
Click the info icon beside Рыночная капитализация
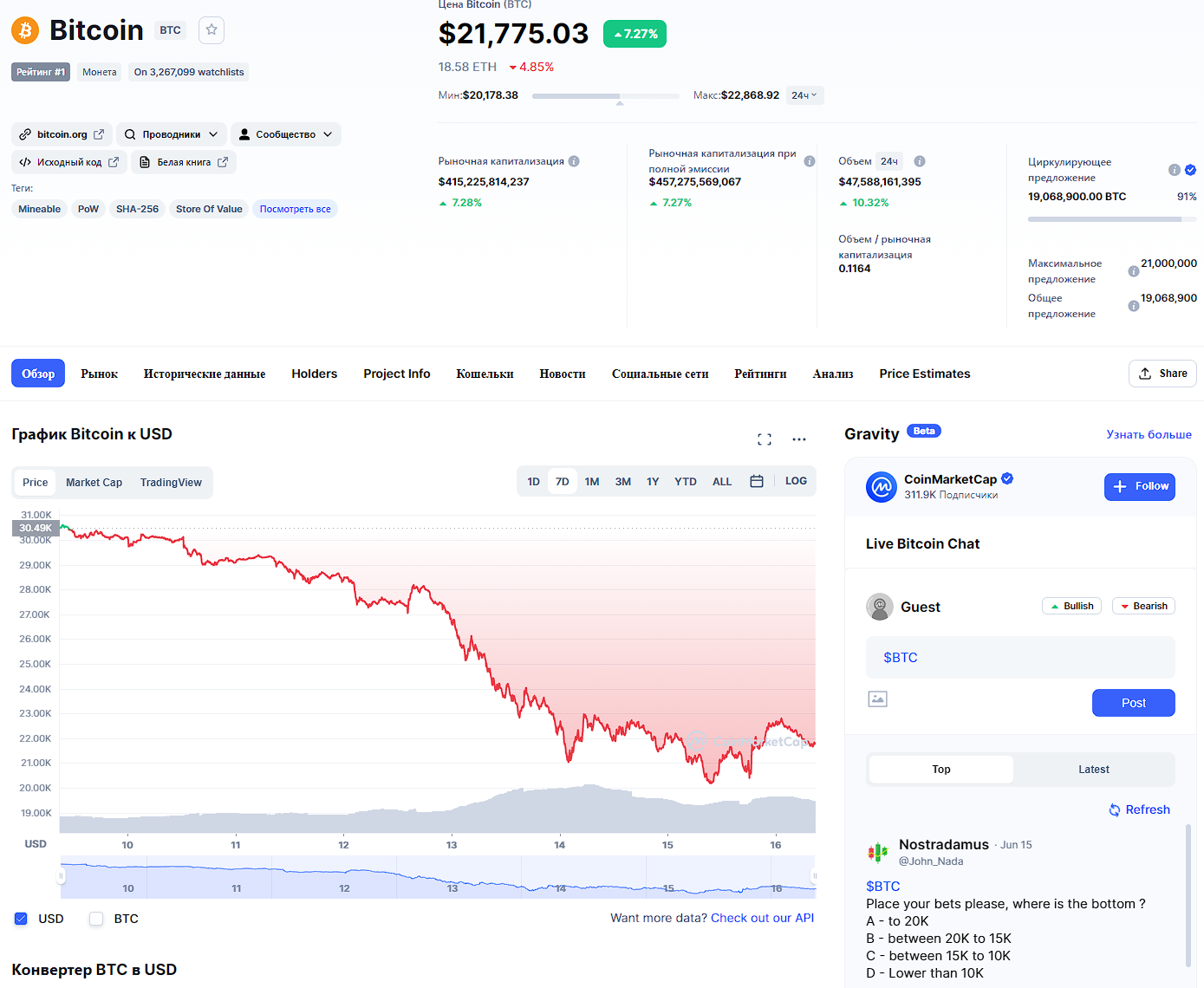tap(574, 161)
